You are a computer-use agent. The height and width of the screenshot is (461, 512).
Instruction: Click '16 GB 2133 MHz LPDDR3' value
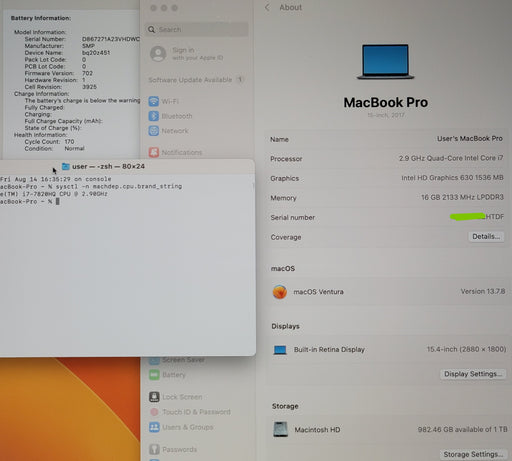tap(462, 197)
